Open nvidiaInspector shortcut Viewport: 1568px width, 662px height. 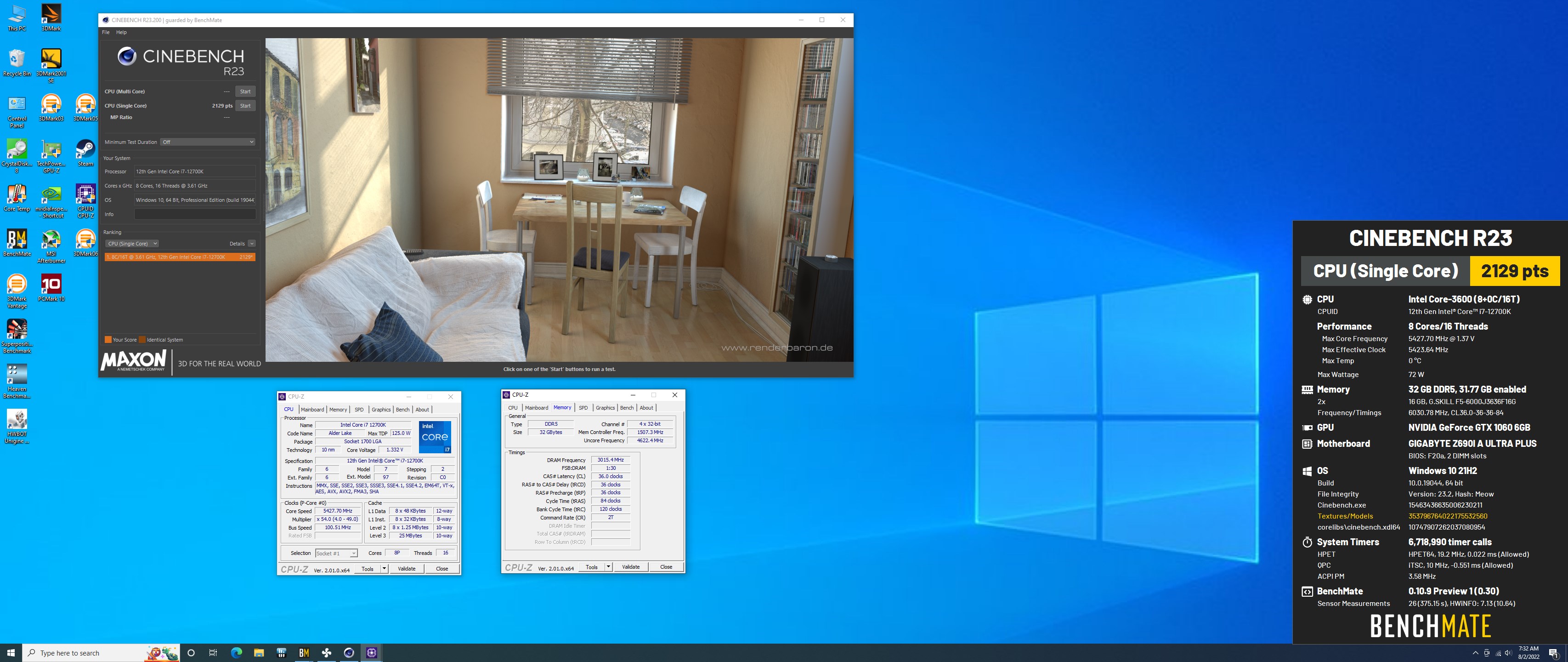51,201
